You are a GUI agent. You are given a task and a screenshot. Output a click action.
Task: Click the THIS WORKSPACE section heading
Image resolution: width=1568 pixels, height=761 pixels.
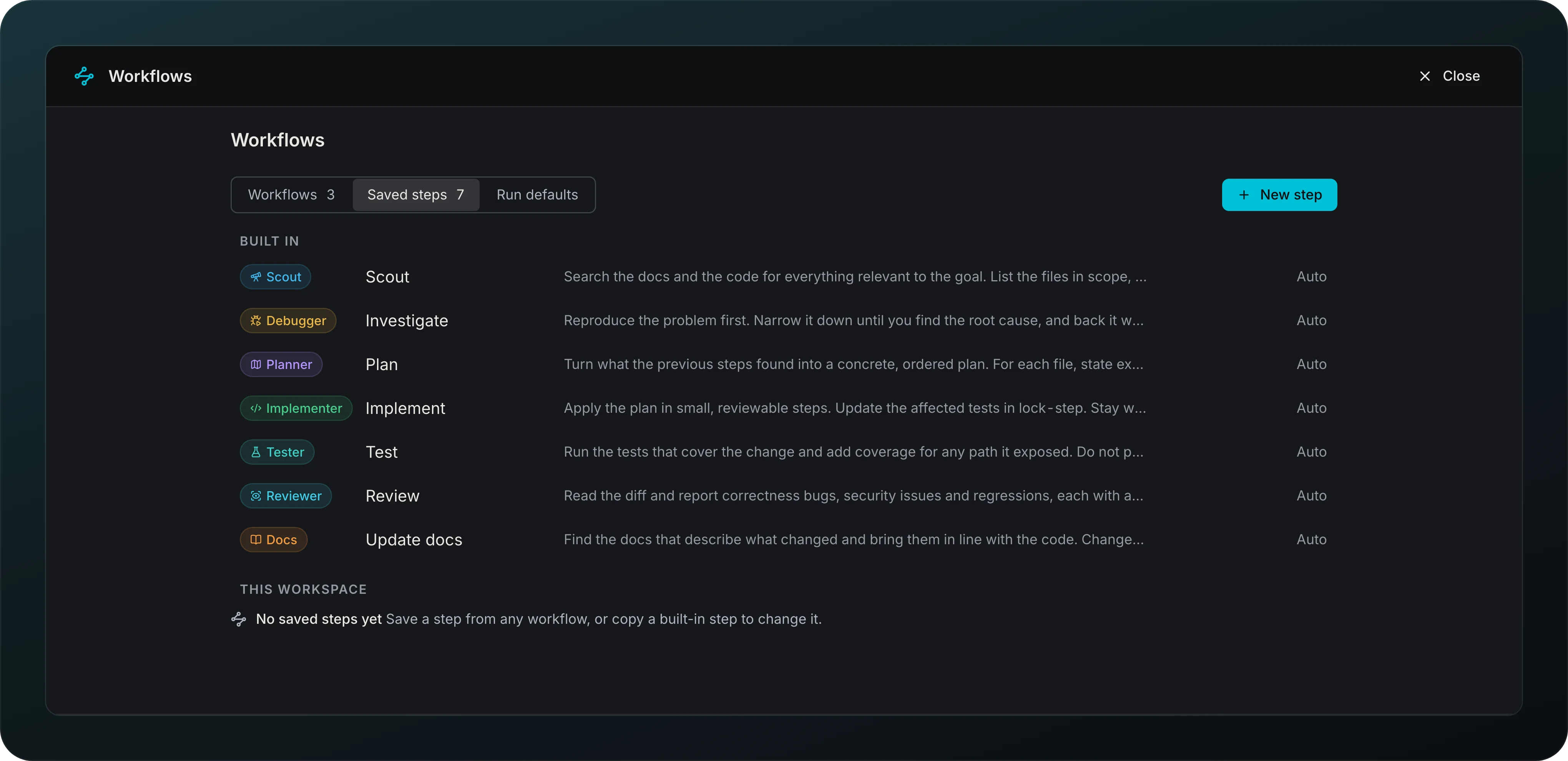pos(303,590)
